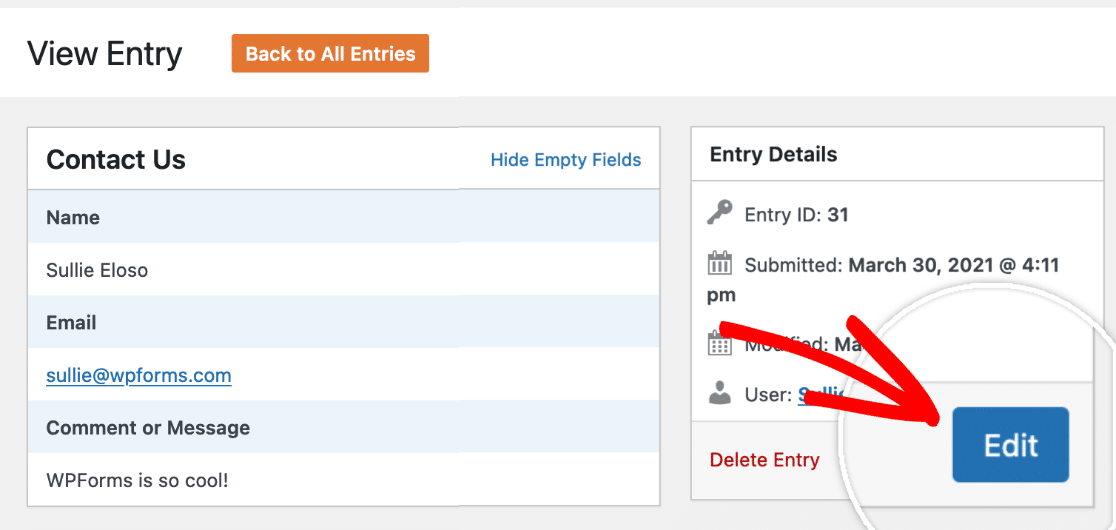Open the sullie@wpforms.com email link
This screenshot has height=530, width=1116.
click(x=139, y=375)
